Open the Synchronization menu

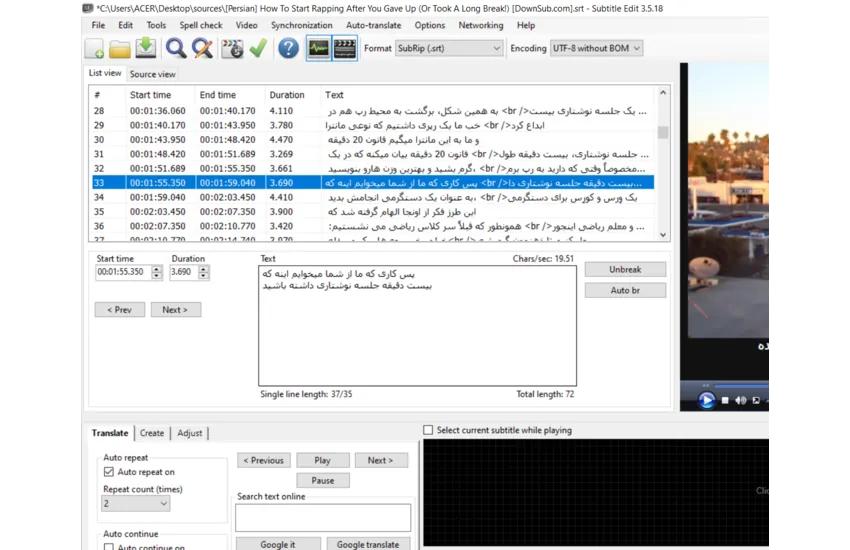click(301, 25)
